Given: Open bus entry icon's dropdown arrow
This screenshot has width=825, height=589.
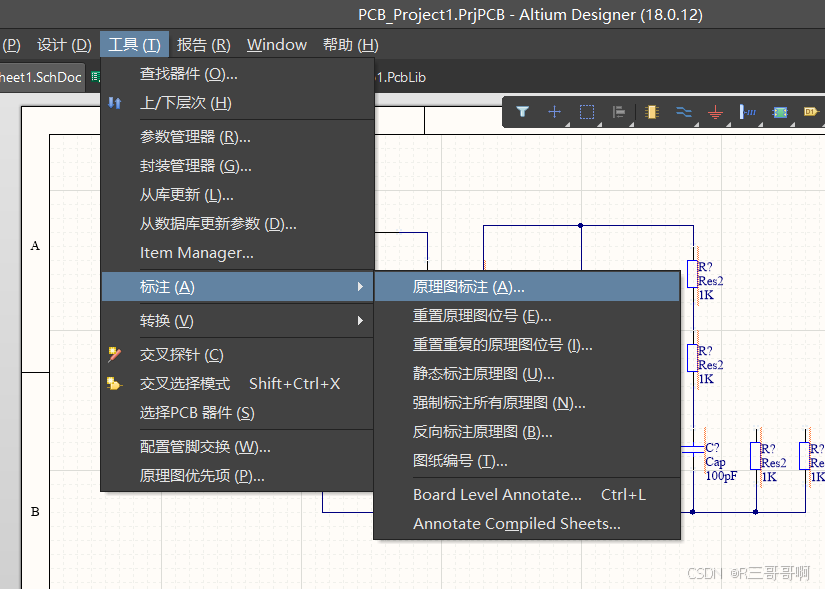Looking at the screenshot, I should (761, 124).
